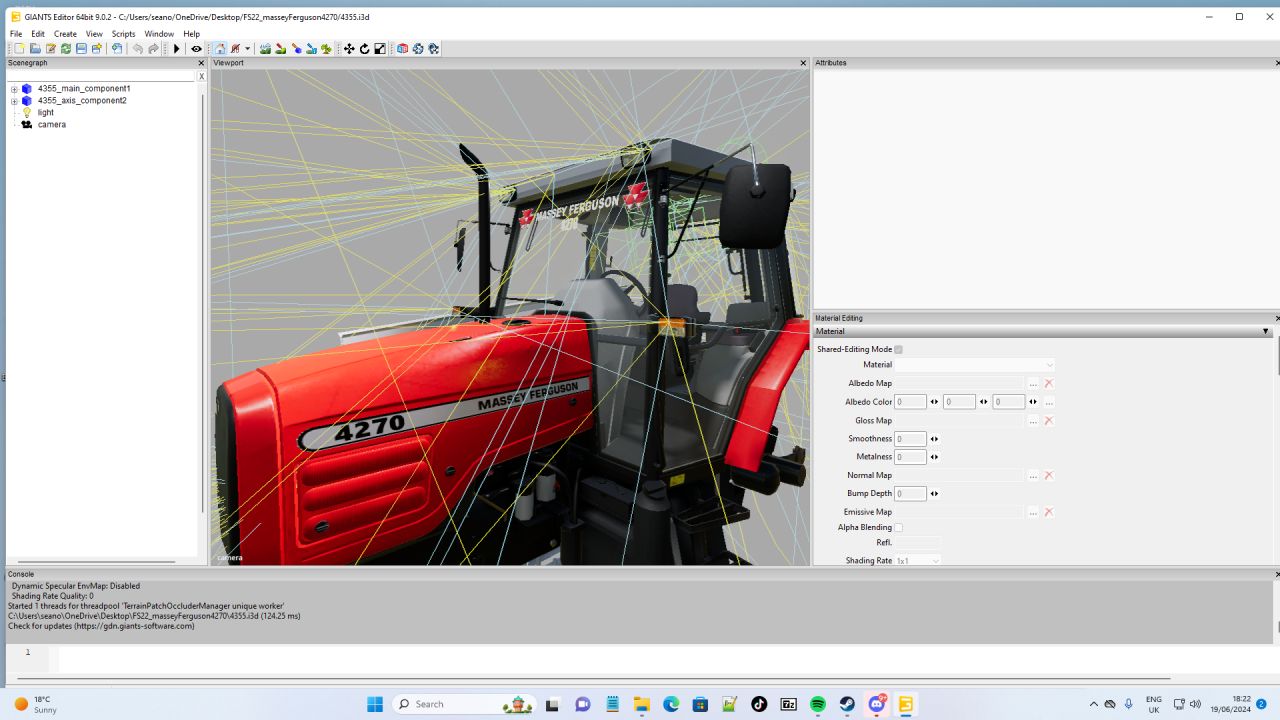Image resolution: width=1280 pixels, height=720 pixels.
Task: Click the green Reload file icon
Action: (66, 49)
